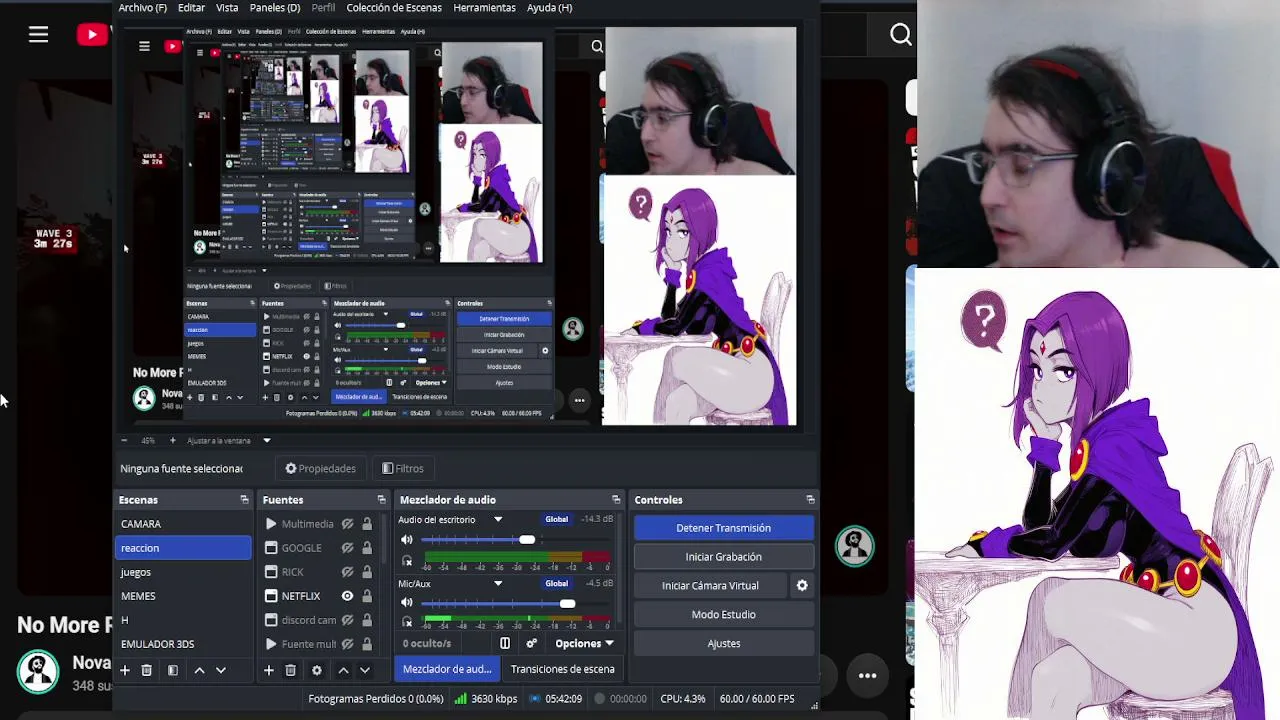This screenshot has width=1280, height=720.
Task: Click monitoring icon under Mic/Aux
Action: point(407,623)
